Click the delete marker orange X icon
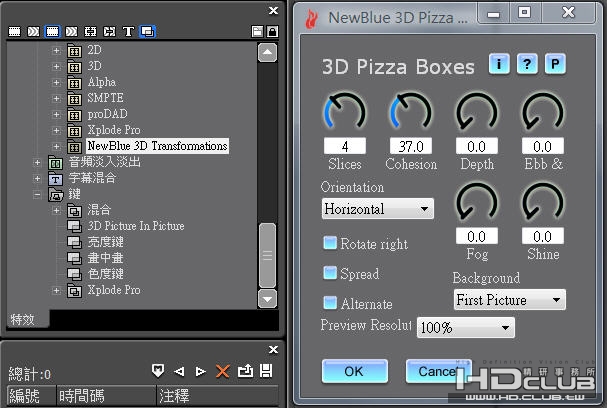Screen dimensions: 607x408 [223, 371]
